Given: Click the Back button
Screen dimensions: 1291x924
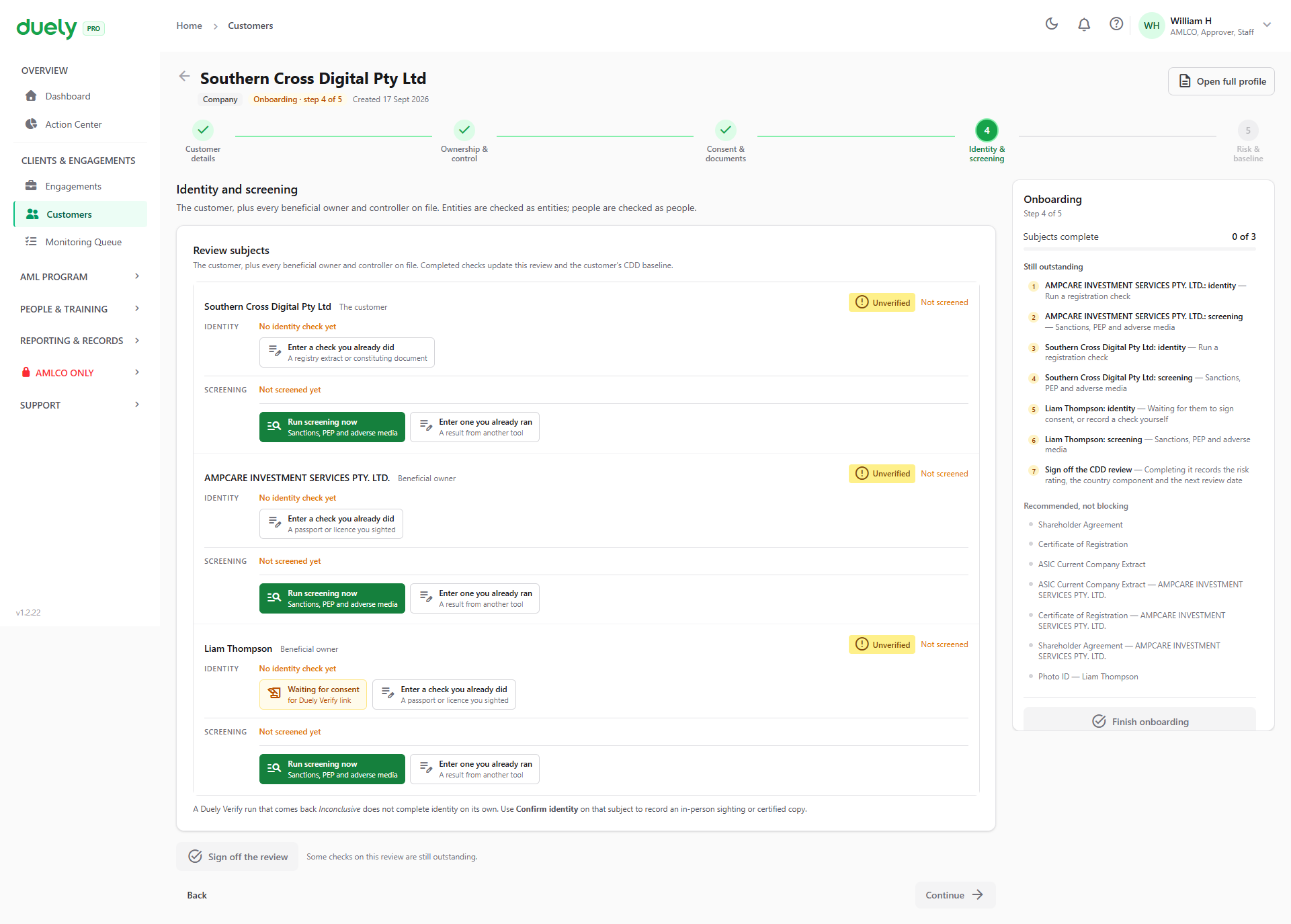Looking at the screenshot, I should pyautogui.click(x=197, y=895).
